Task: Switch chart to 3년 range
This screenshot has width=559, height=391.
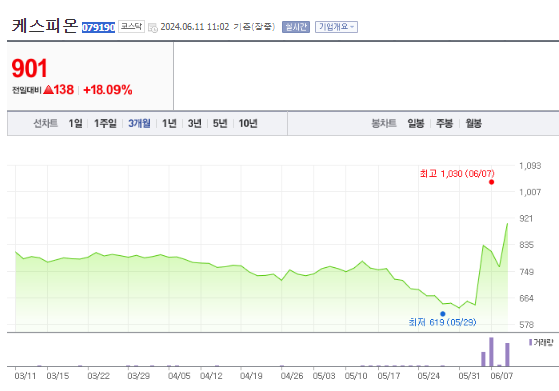Action: [x=195, y=123]
